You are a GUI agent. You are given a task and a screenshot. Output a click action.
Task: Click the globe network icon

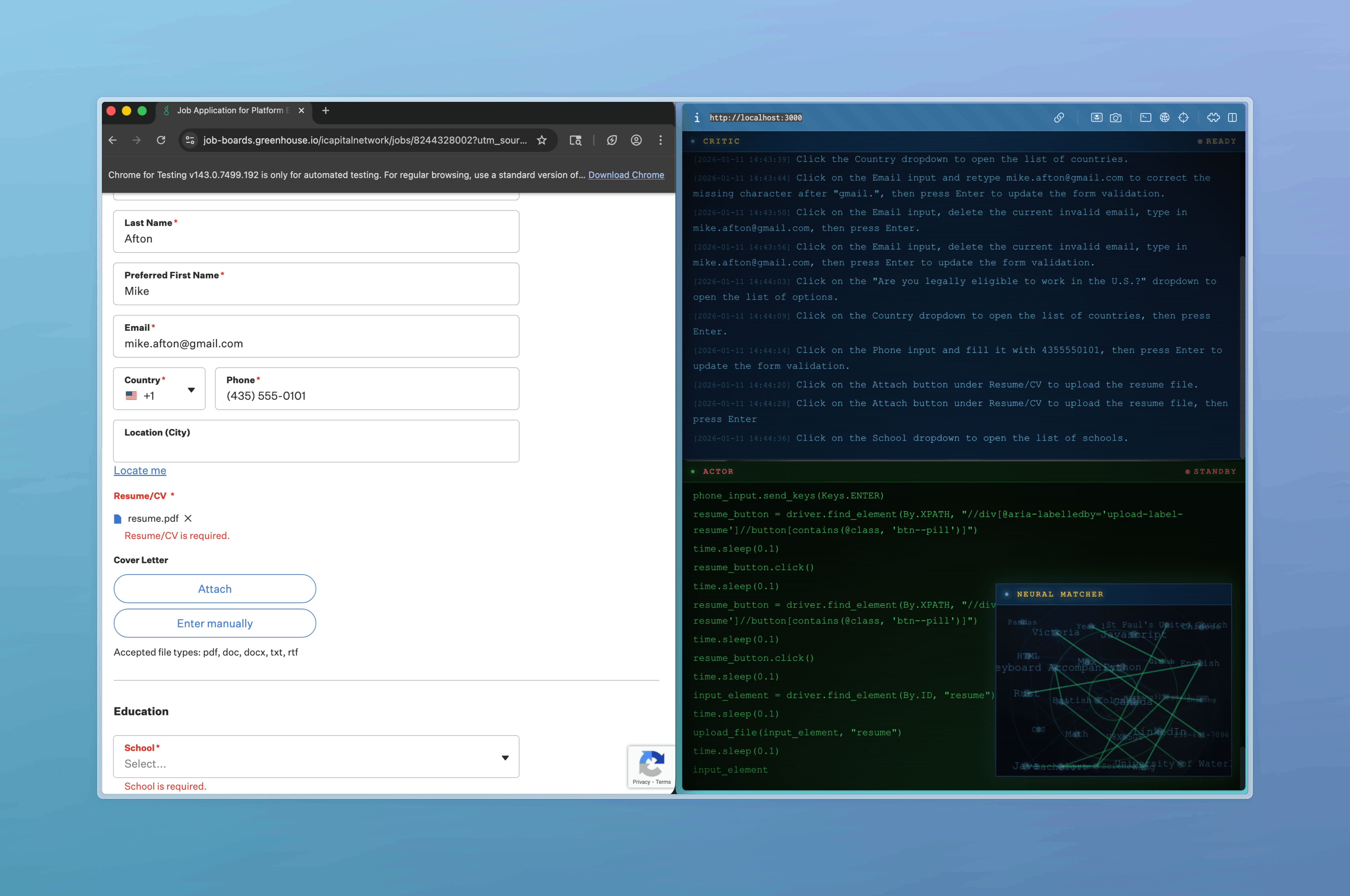1164,118
